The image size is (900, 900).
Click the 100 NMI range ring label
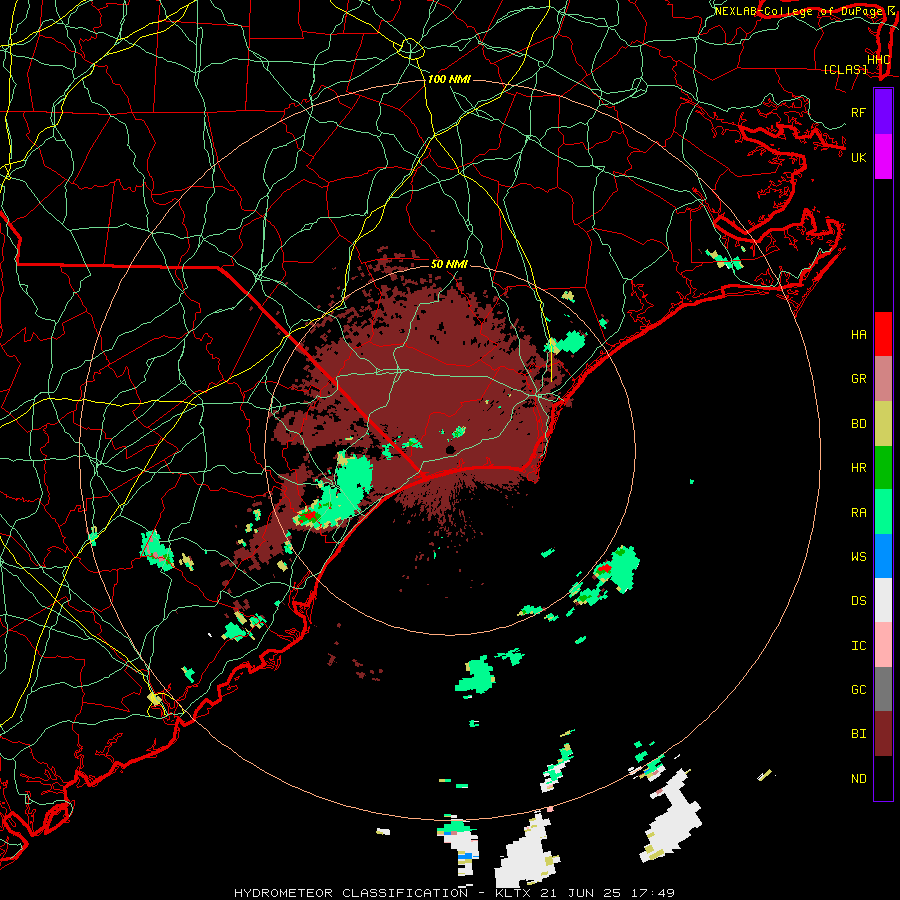tap(449, 79)
